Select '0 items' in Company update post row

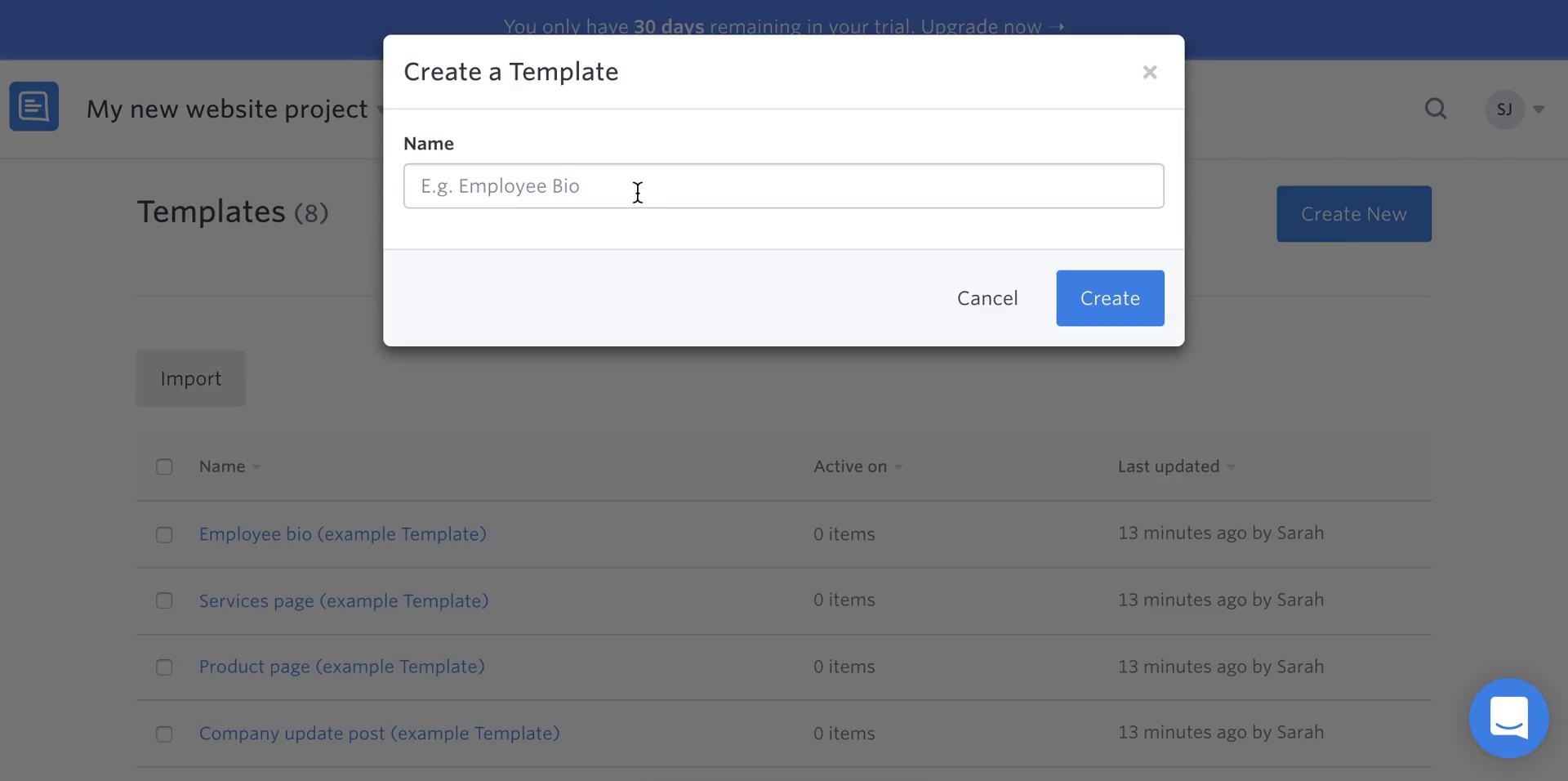(844, 734)
